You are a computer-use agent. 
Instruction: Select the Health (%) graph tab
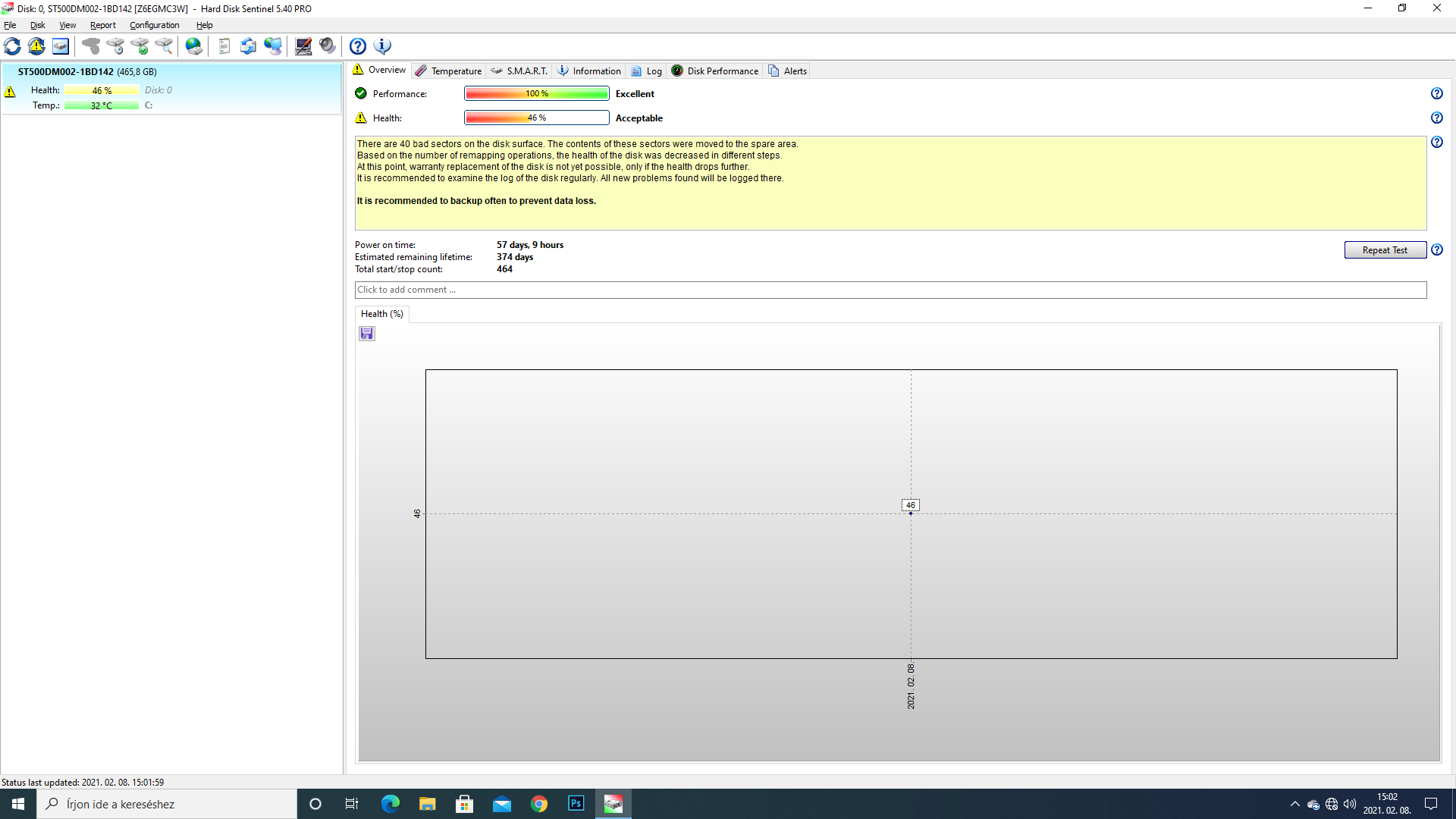tap(382, 314)
